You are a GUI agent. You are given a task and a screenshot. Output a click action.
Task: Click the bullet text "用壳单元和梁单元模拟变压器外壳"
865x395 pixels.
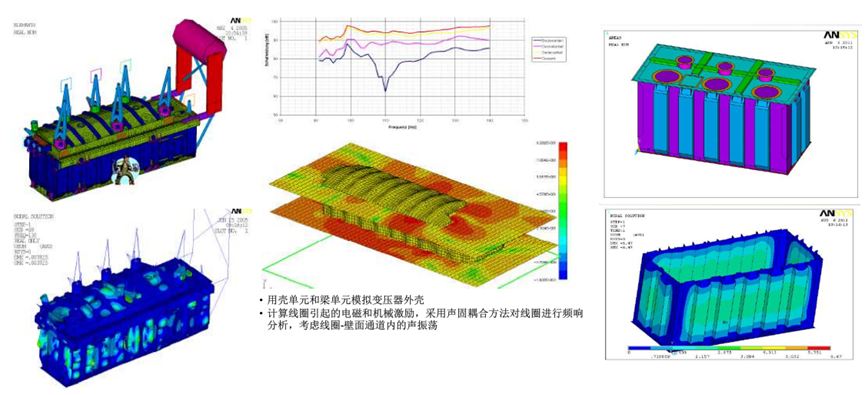pyautogui.click(x=345, y=301)
